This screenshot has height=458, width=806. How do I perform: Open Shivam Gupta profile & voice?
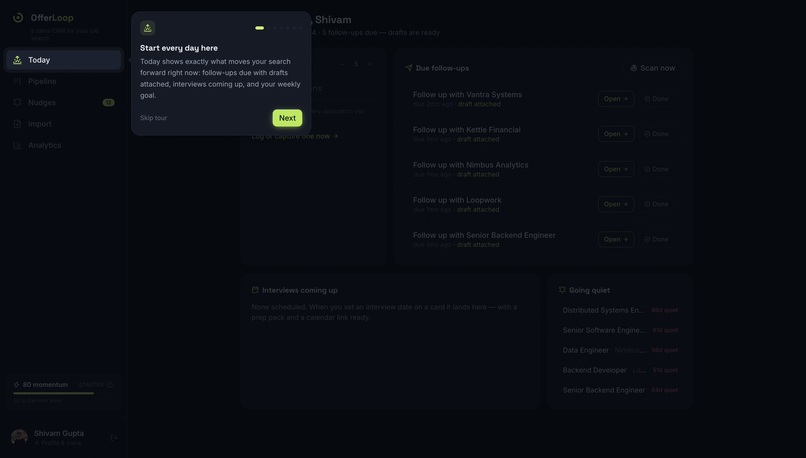coord(58,437)
